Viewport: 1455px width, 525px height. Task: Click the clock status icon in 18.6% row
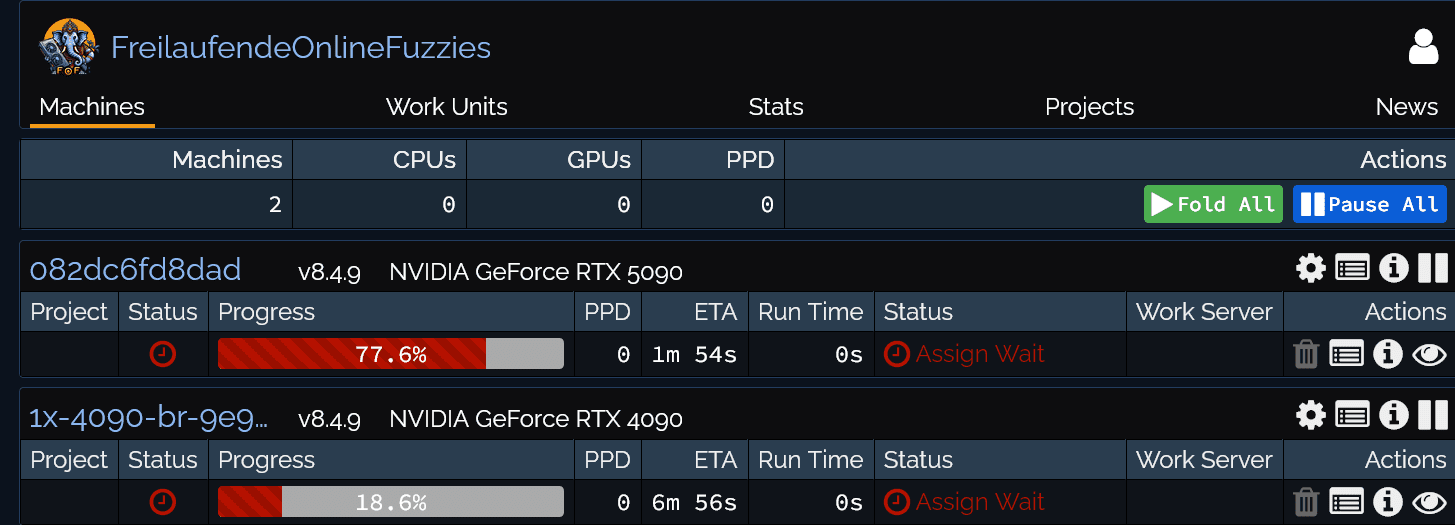[x=163, y=502]
